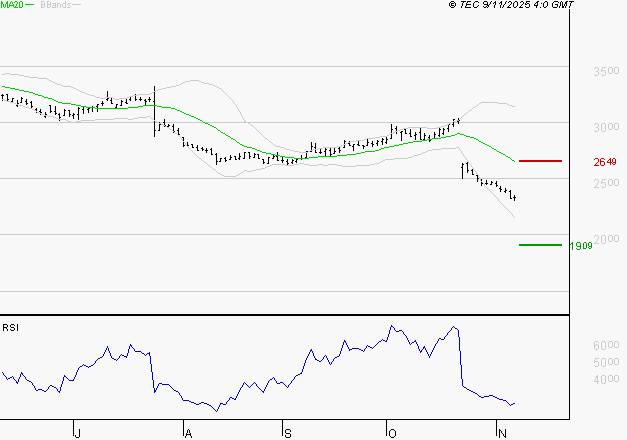
Task: Click the RSI 6000 axis label
Action: (606, 345)
